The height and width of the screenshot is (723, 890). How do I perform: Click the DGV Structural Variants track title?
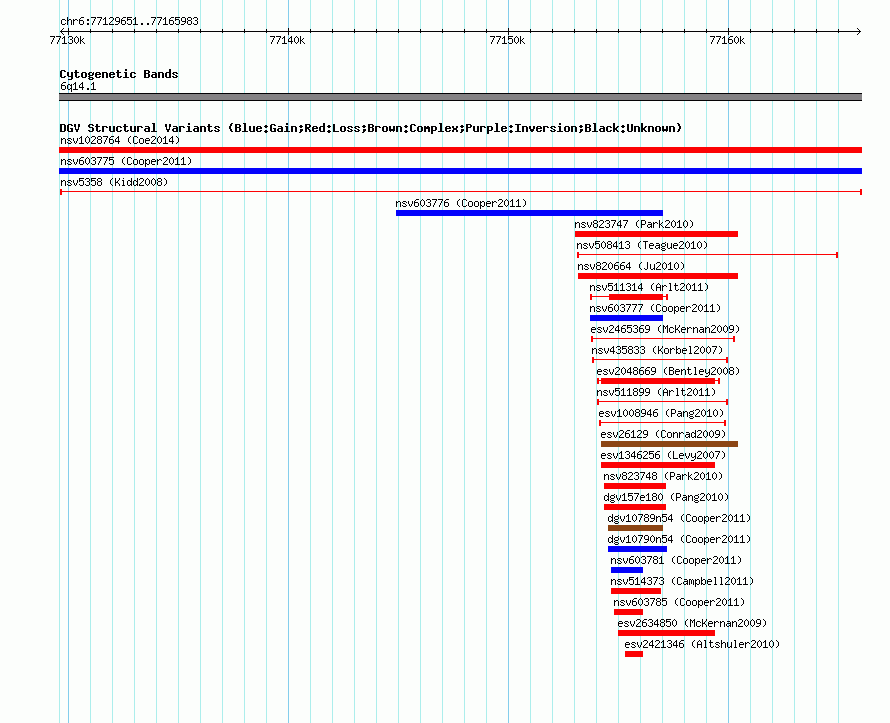click(x=371, y=128)
